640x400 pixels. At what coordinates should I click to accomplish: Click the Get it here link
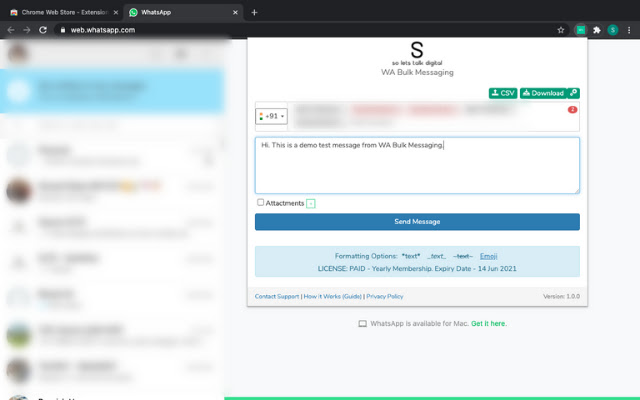tap(488, 324)
